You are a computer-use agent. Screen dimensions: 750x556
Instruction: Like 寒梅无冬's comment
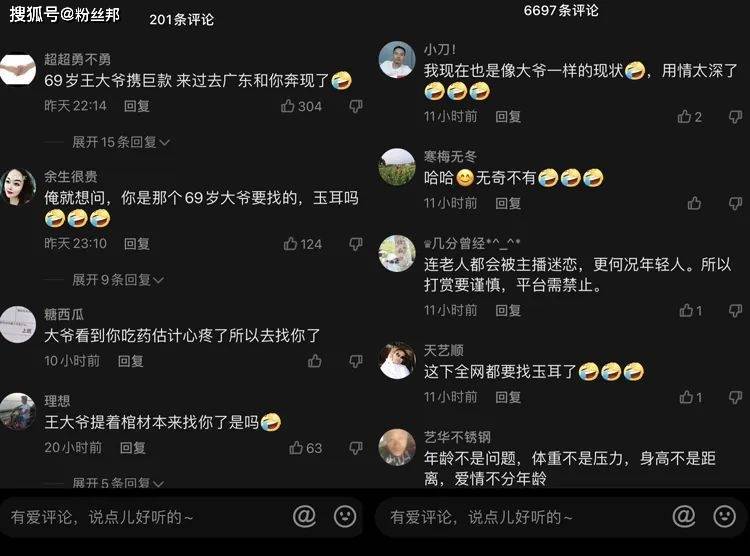695,203
